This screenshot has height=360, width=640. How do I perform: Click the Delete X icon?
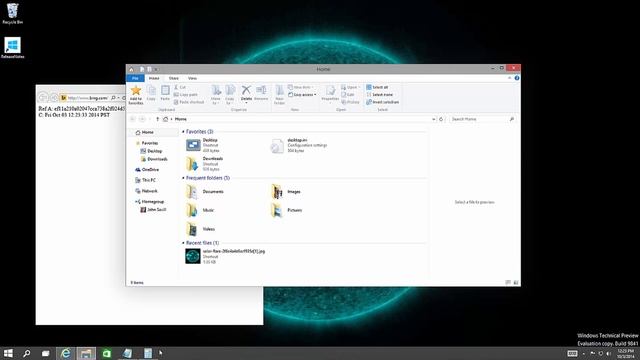(x=246, y=90)
